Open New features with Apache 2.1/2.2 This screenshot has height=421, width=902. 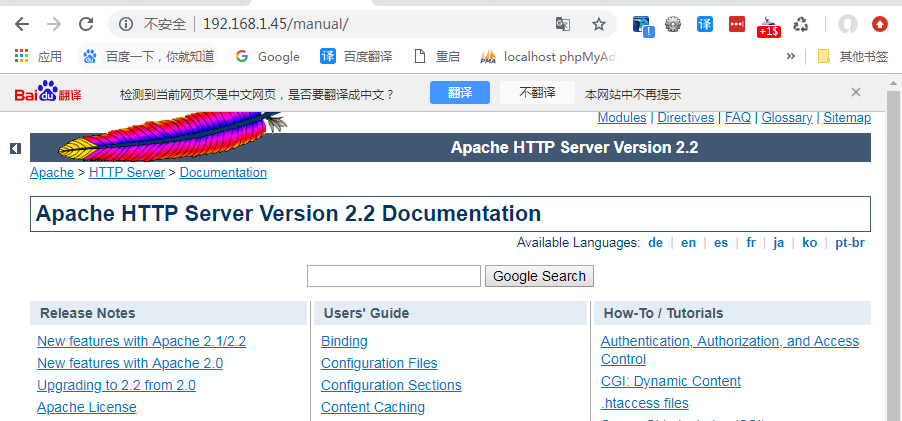point(142,342)
